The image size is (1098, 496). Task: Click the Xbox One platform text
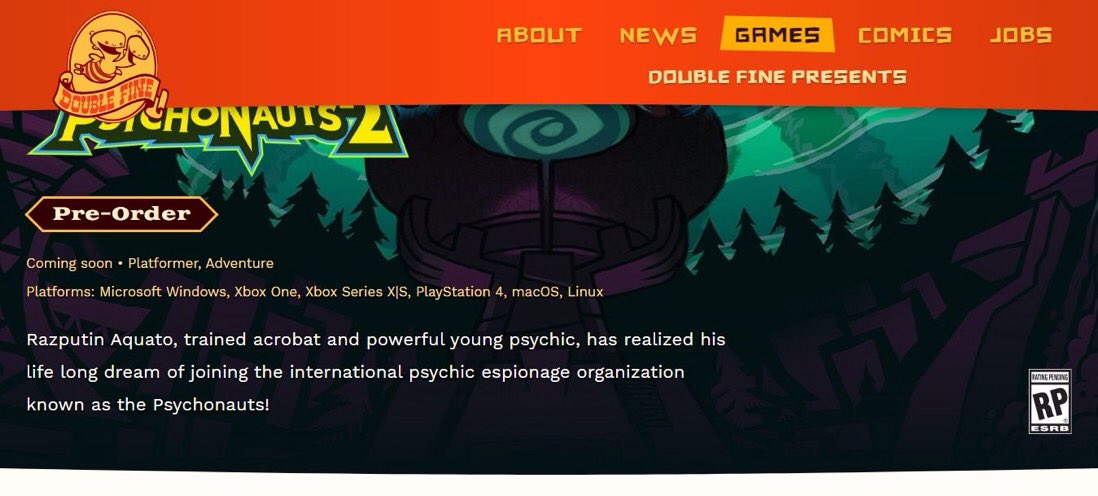coord(265,291)
